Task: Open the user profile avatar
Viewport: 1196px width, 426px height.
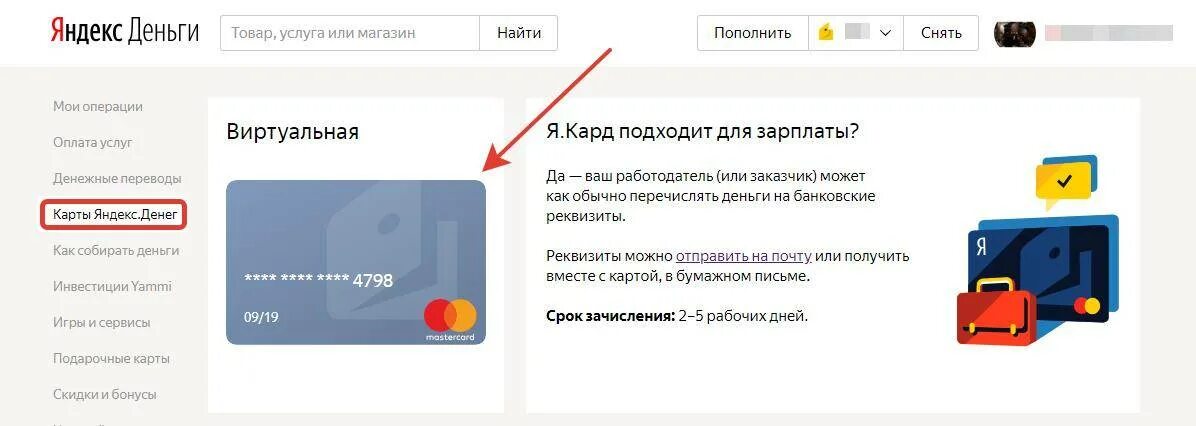Action: coord(1014,33)
